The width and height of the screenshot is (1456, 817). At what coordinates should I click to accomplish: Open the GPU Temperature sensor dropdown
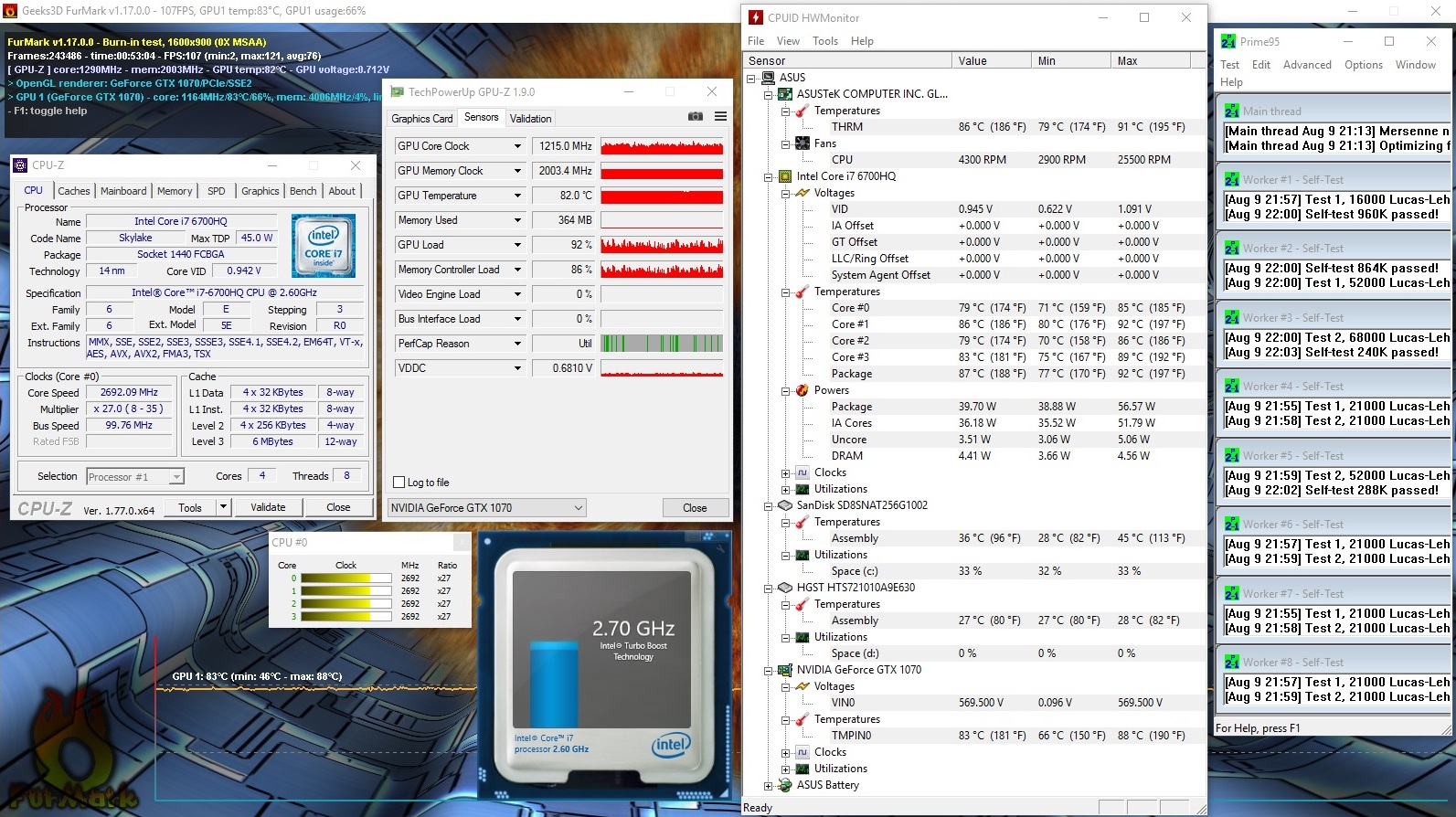click(517, 196)
